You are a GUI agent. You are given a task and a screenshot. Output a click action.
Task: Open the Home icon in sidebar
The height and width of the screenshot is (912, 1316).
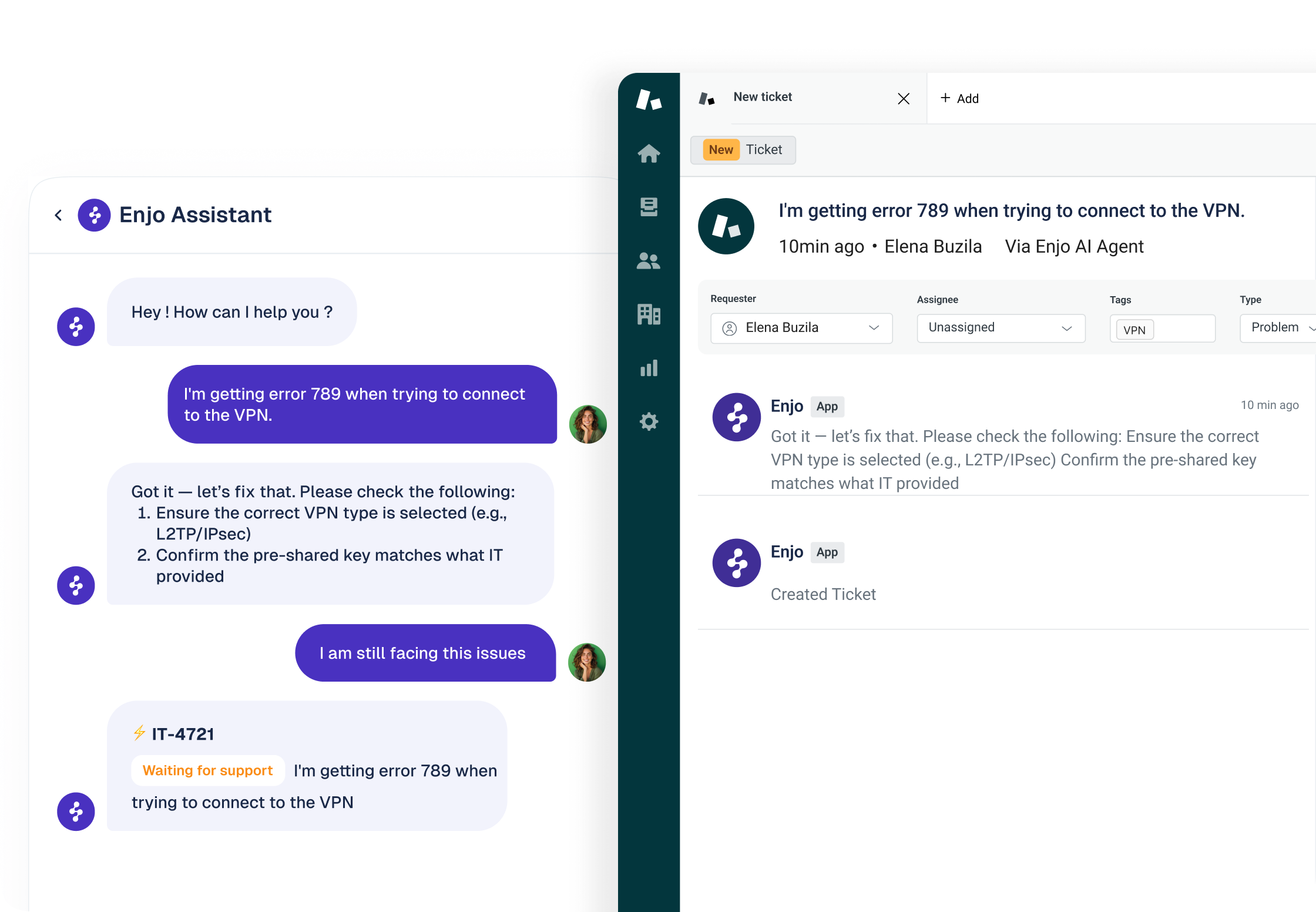[x=649, y=154]
